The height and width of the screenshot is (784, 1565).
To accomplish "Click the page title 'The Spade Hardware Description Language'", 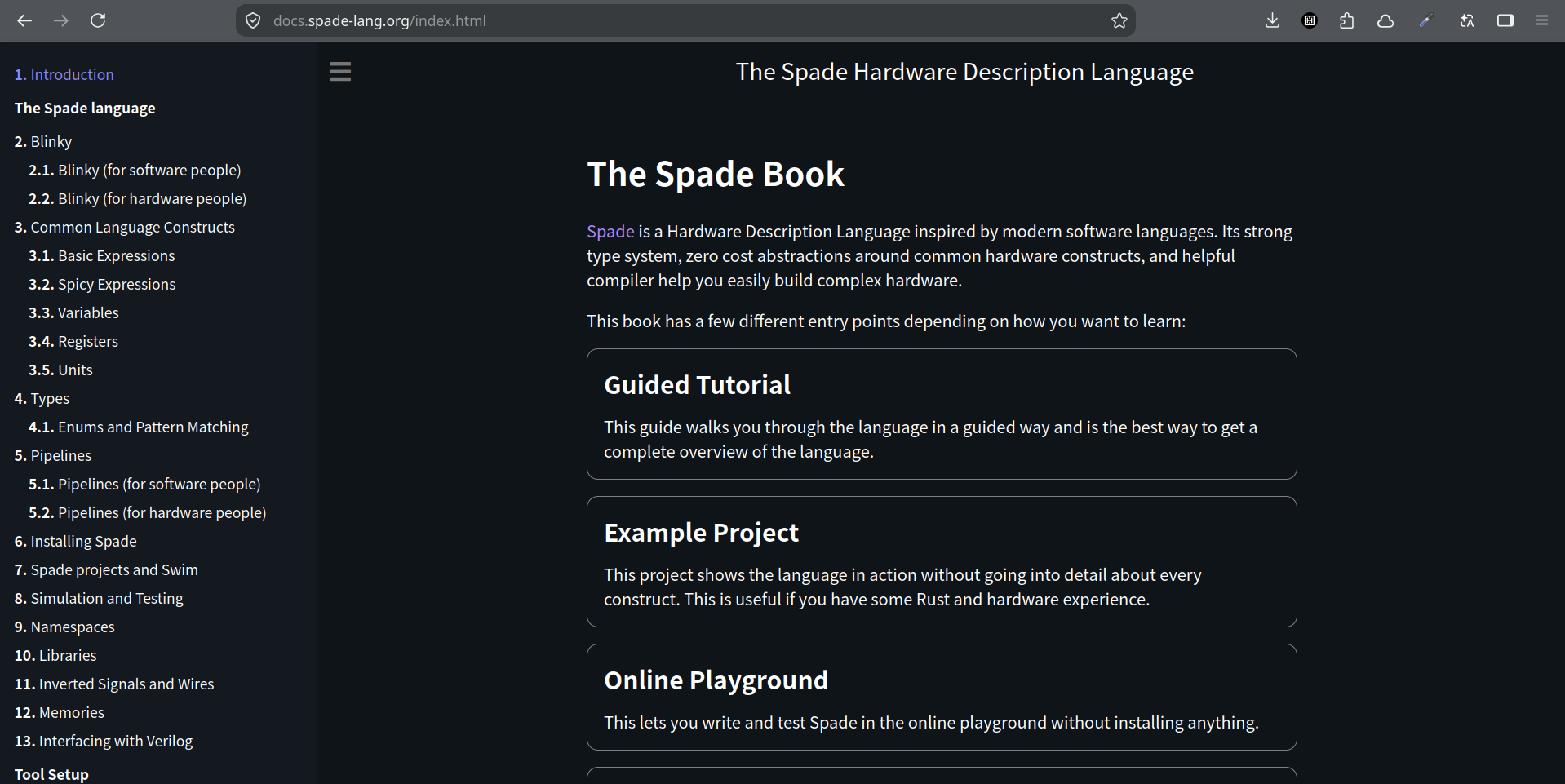I will pyautogui.click(x=964, y=72).
